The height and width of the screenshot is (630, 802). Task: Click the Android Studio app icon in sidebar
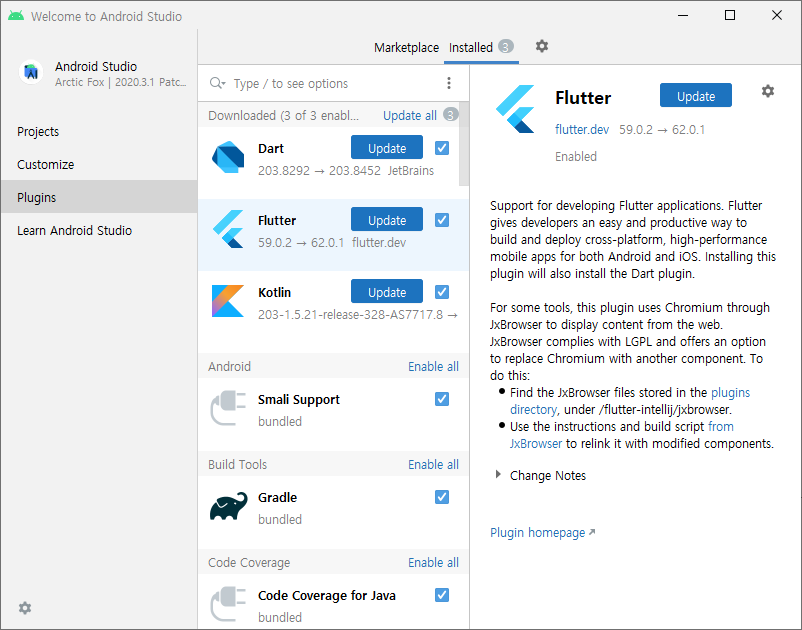coord(31,72)
